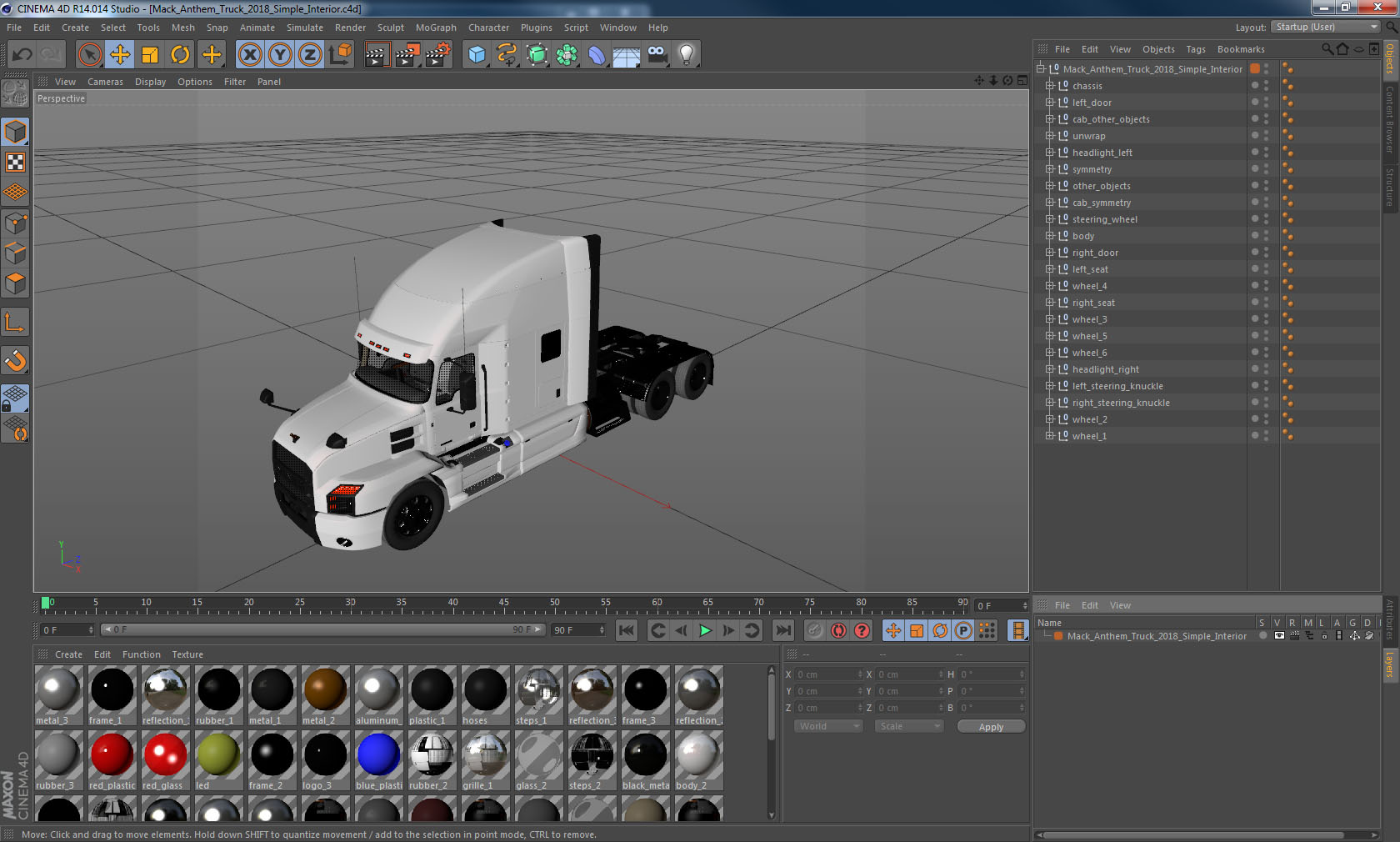Expand wheel_4 object hierarchy
1400x842 pixels.
[1050, 286]
